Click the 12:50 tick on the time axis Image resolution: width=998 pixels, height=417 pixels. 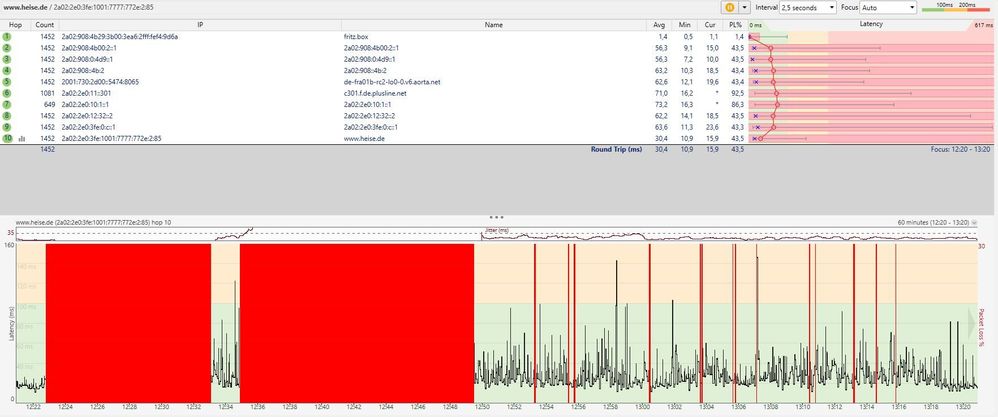coord(482,407)
